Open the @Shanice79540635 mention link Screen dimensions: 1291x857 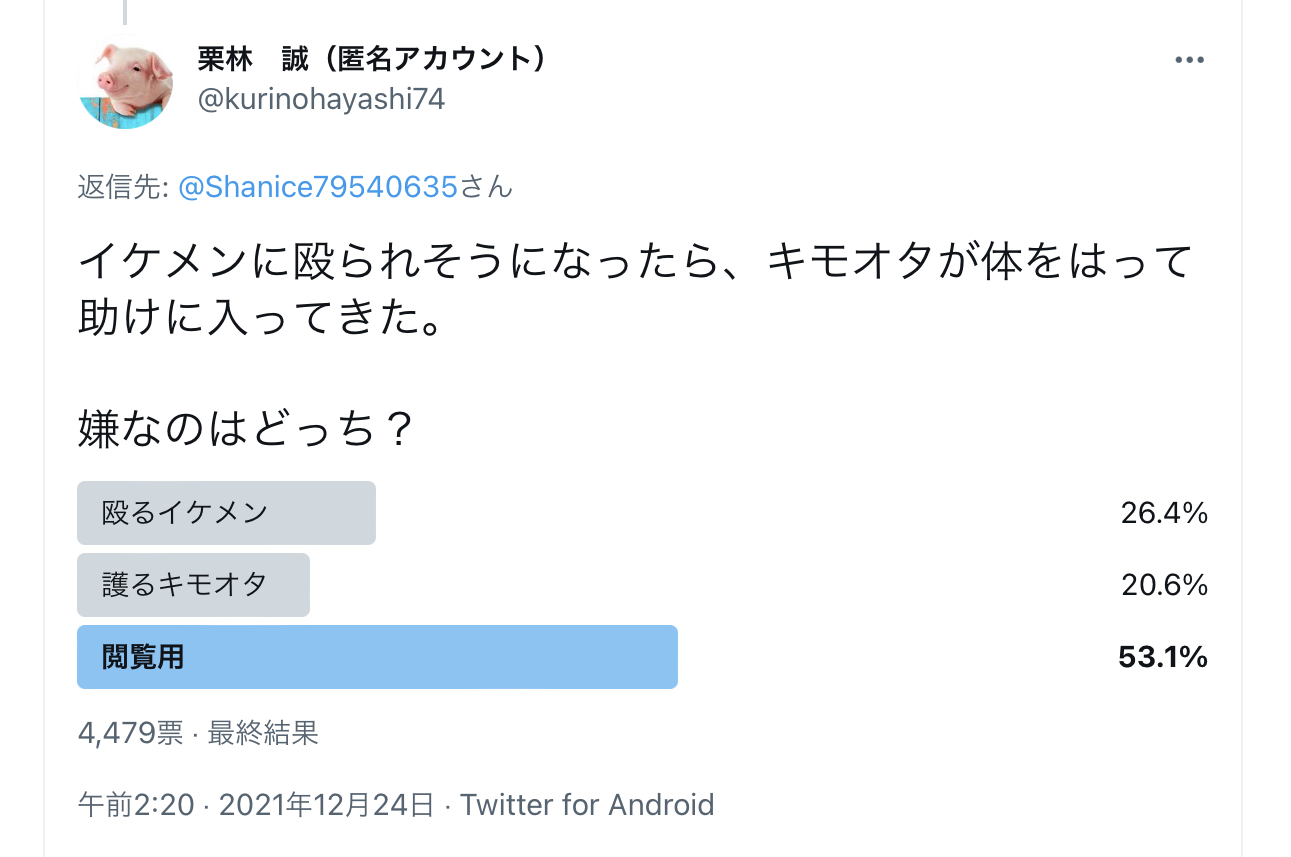(x=318, y=187)
